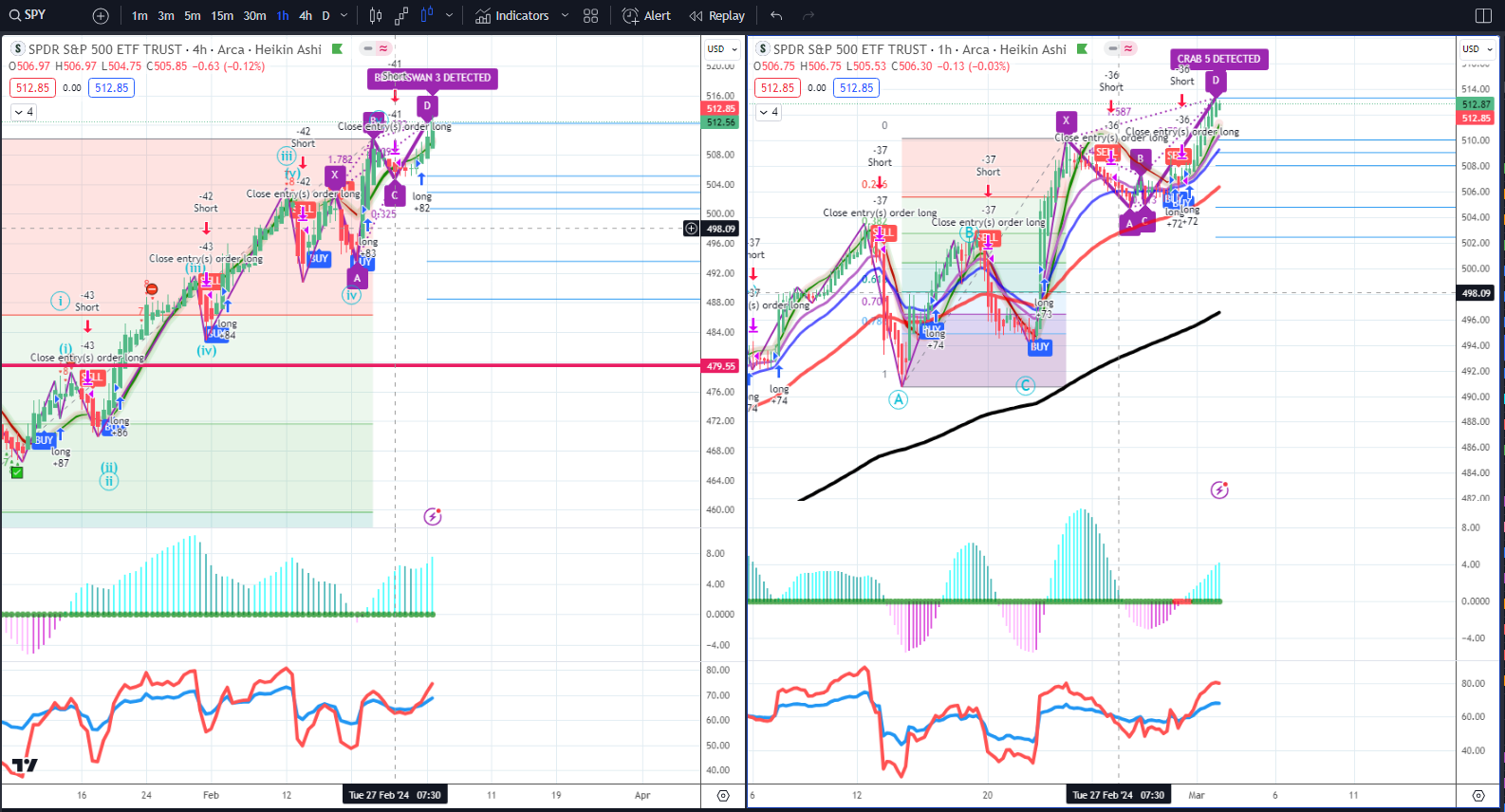
Task: Click the crosshair plus button at 498.09
Action: 691,229
